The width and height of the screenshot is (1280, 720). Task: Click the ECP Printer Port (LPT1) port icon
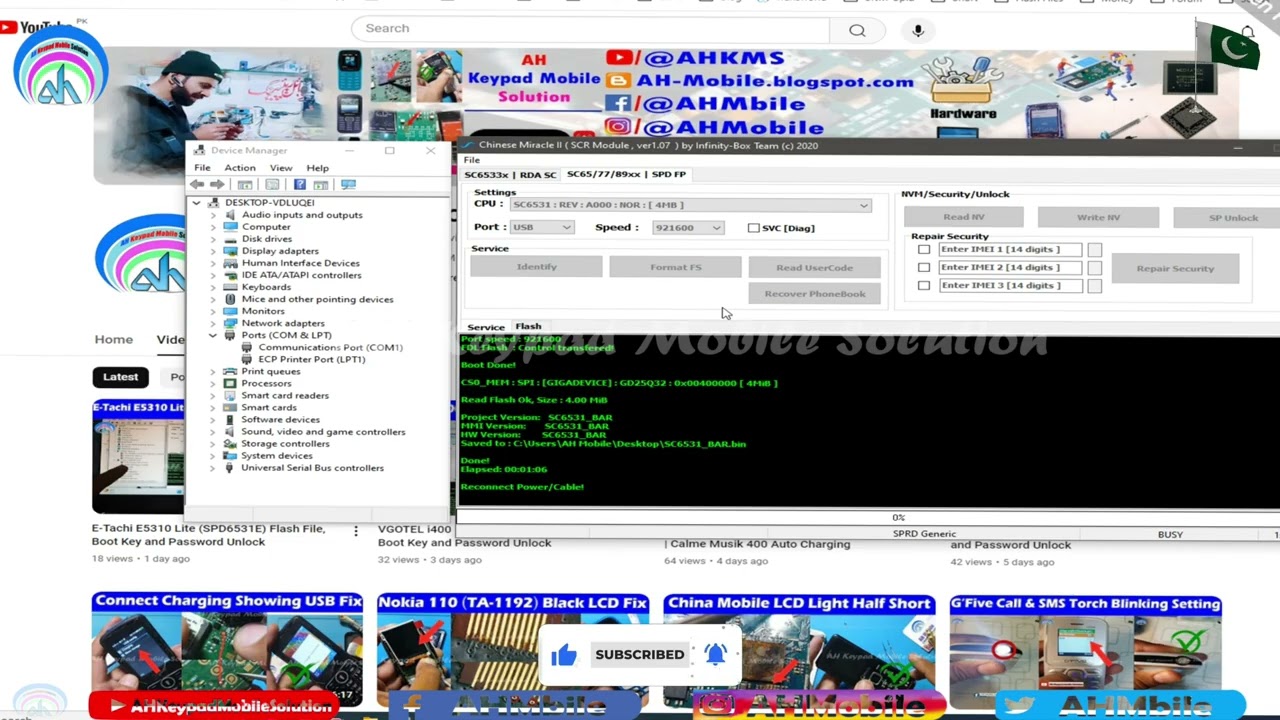pyautogui.click(x=247, y=359)
